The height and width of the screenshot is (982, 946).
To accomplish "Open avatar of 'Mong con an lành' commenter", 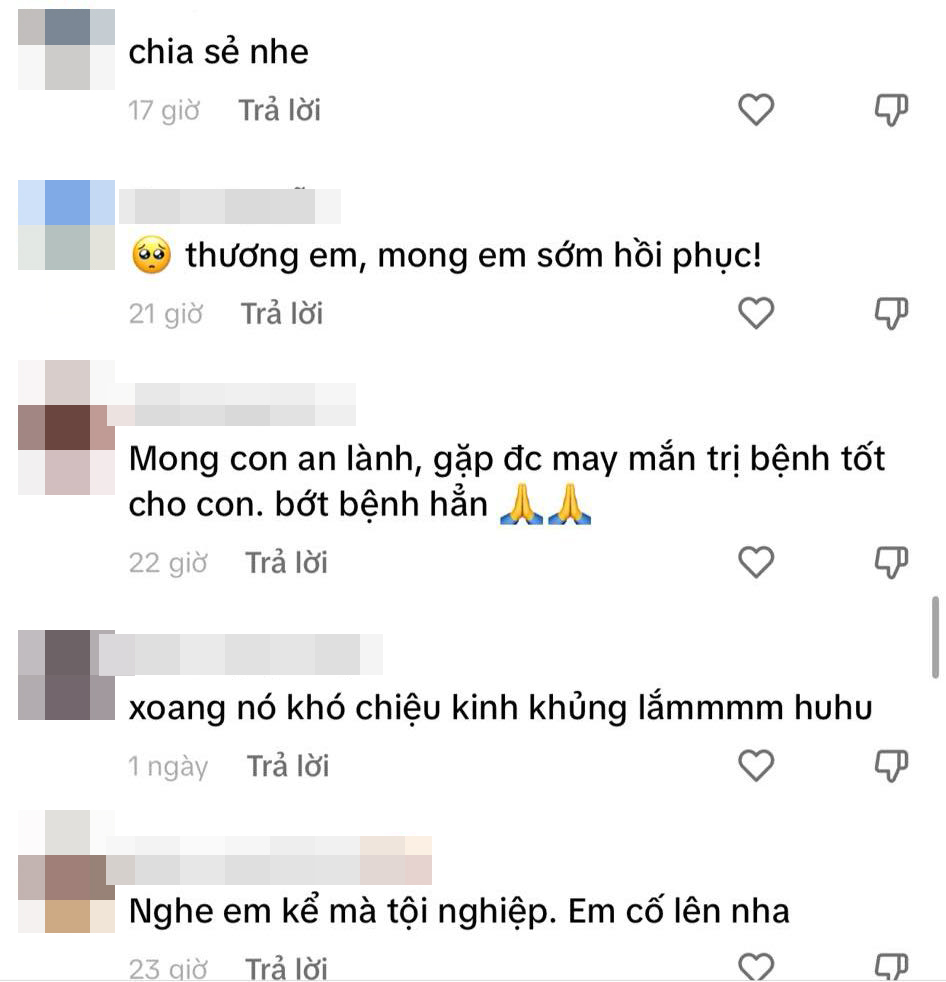I will point(66,427).
